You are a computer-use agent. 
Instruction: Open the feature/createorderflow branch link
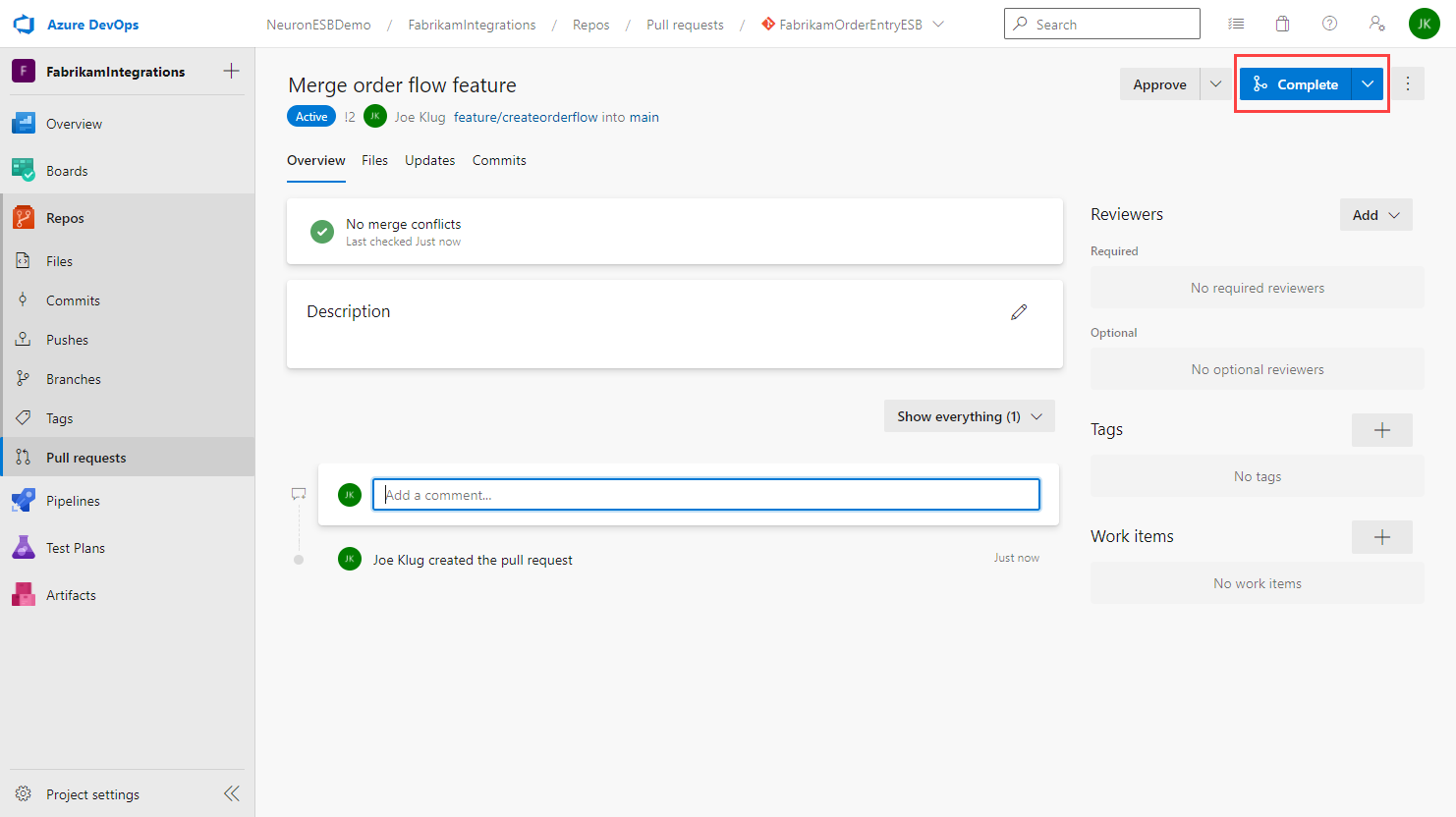point(526,117)
